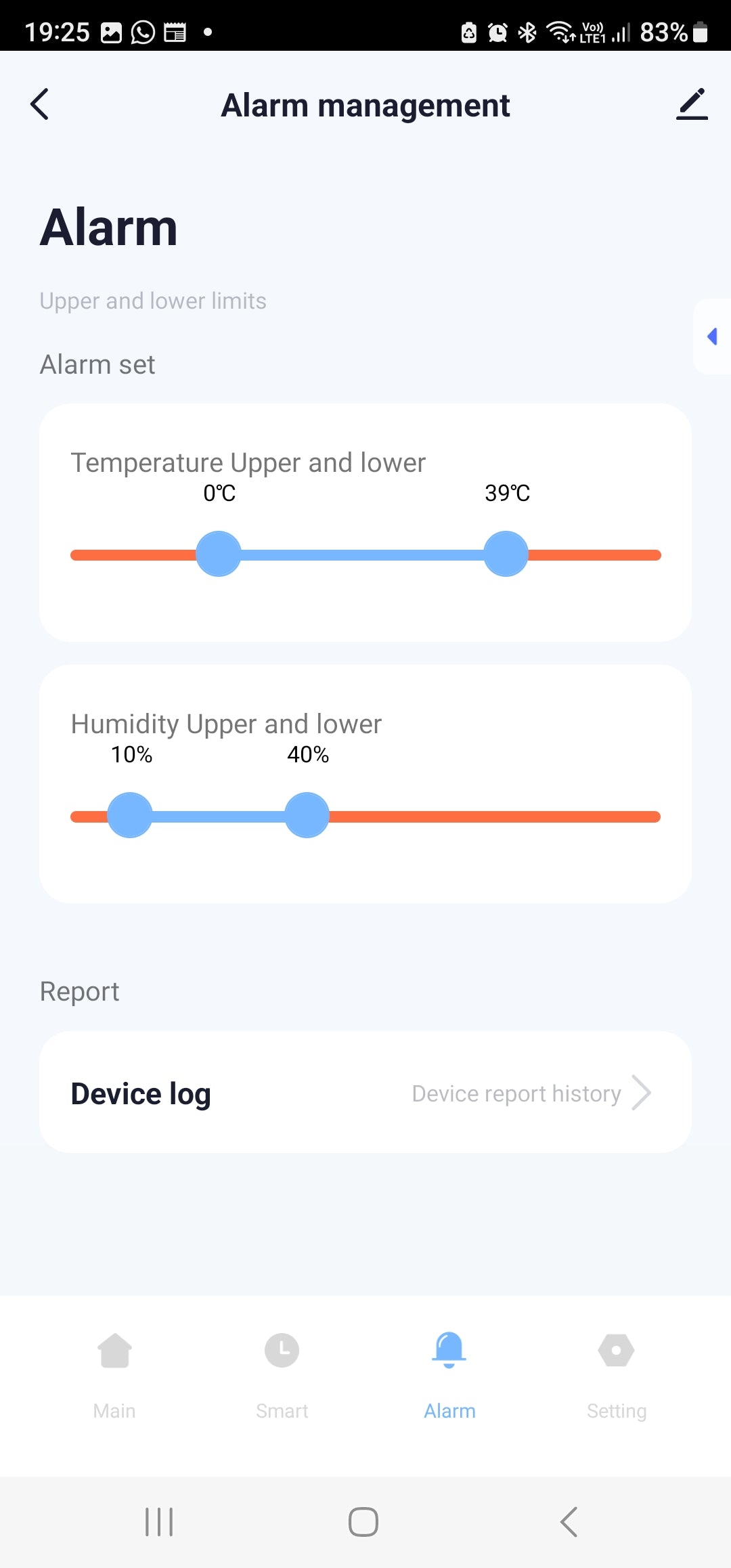Tap the Setting hexagon icon
Image resolution: width=731 pixels, height=1568 pixels.
coord(617,1351)
